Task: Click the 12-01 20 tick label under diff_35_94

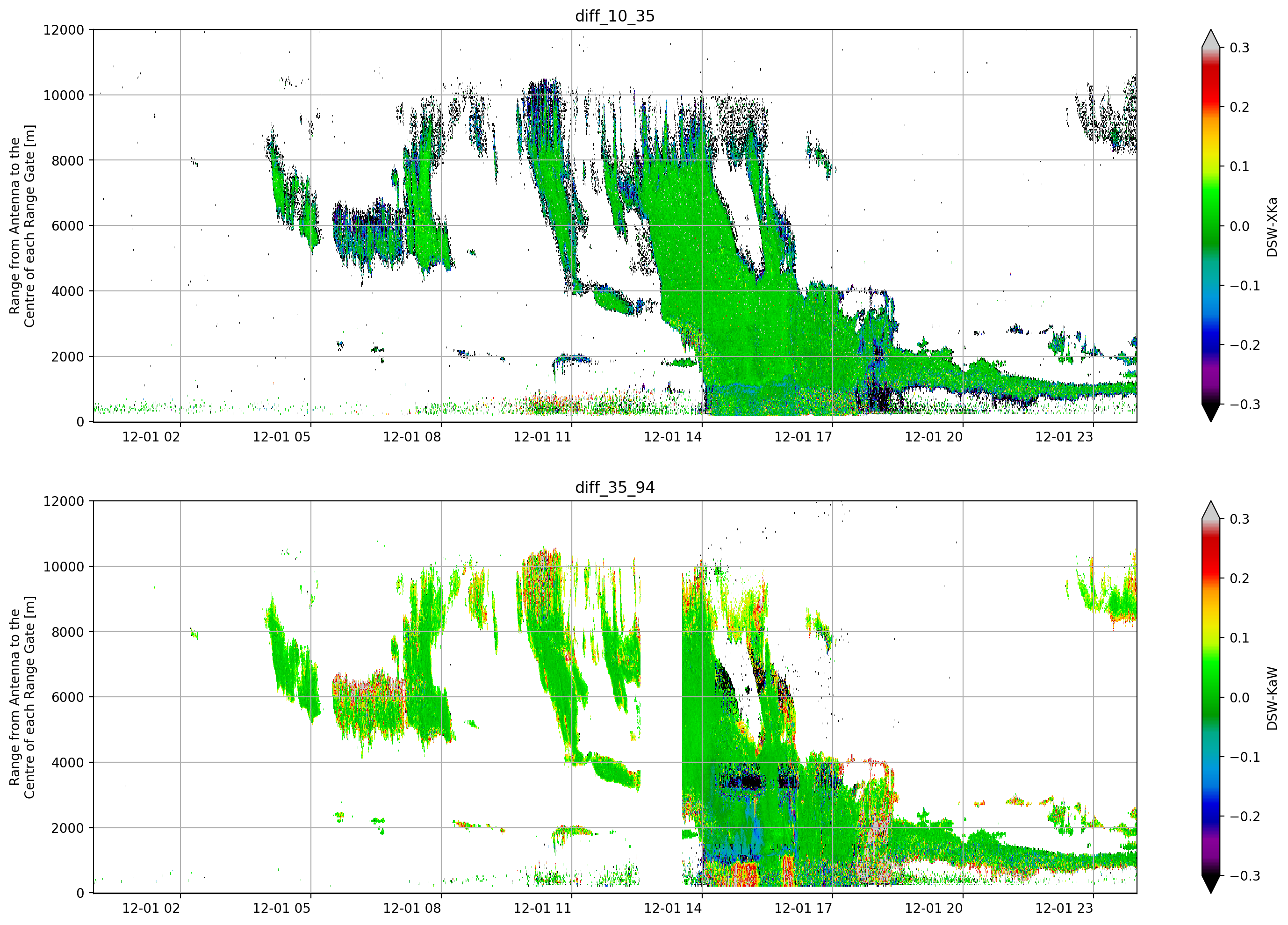Action: coord(934,908)
